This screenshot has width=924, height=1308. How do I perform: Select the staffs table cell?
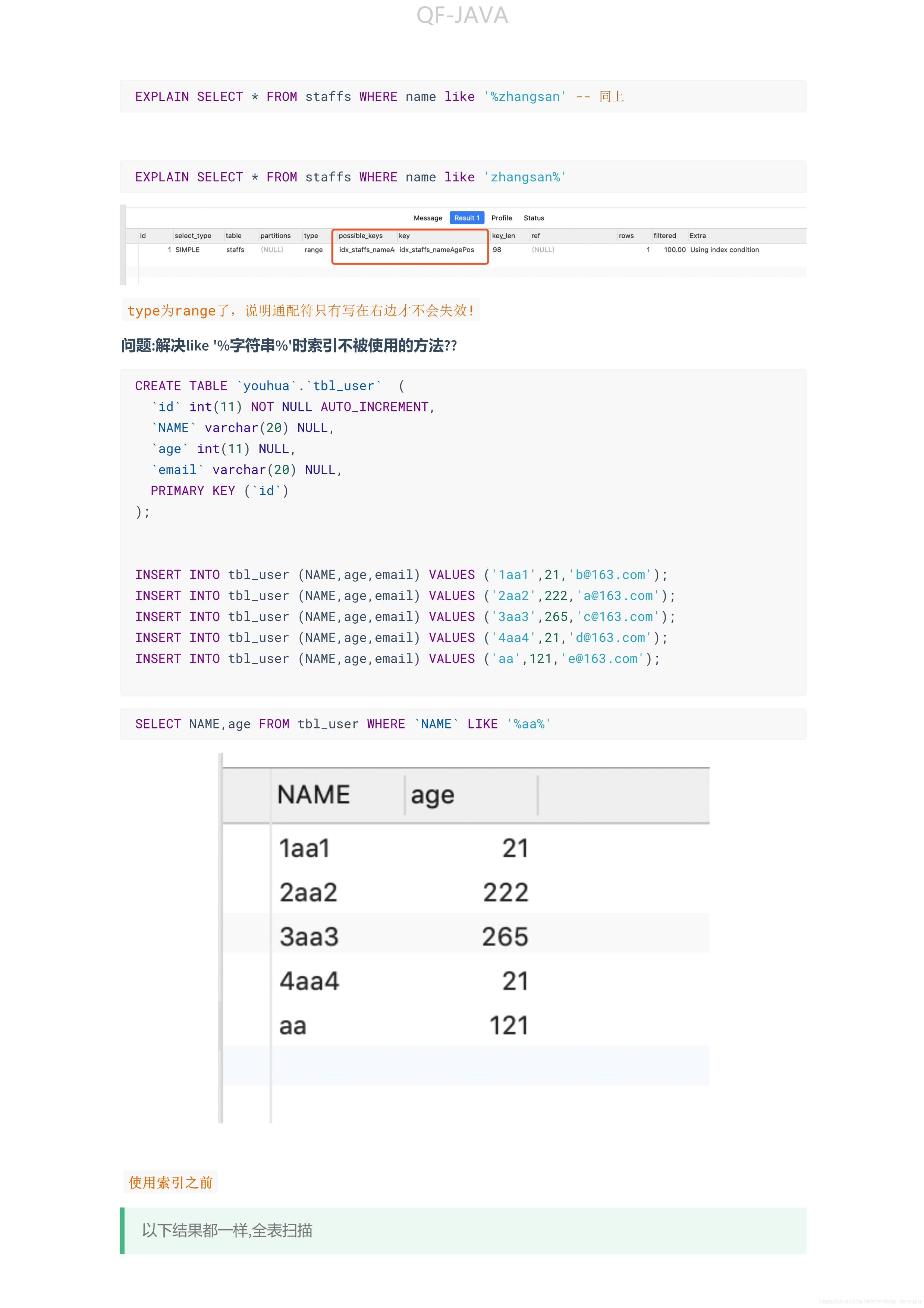tap(235, 250)
